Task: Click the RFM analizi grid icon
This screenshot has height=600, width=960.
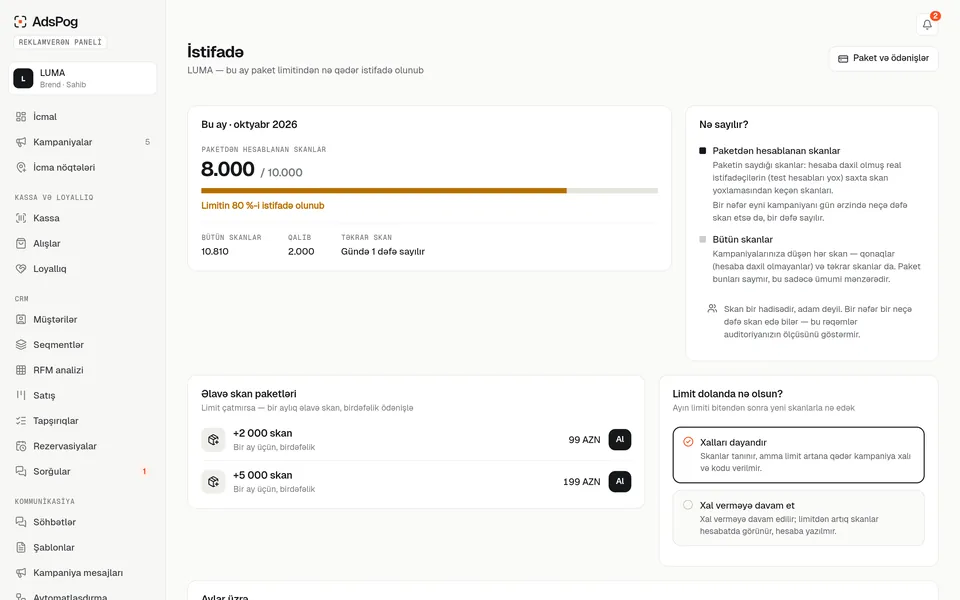Action: (21, 370)
